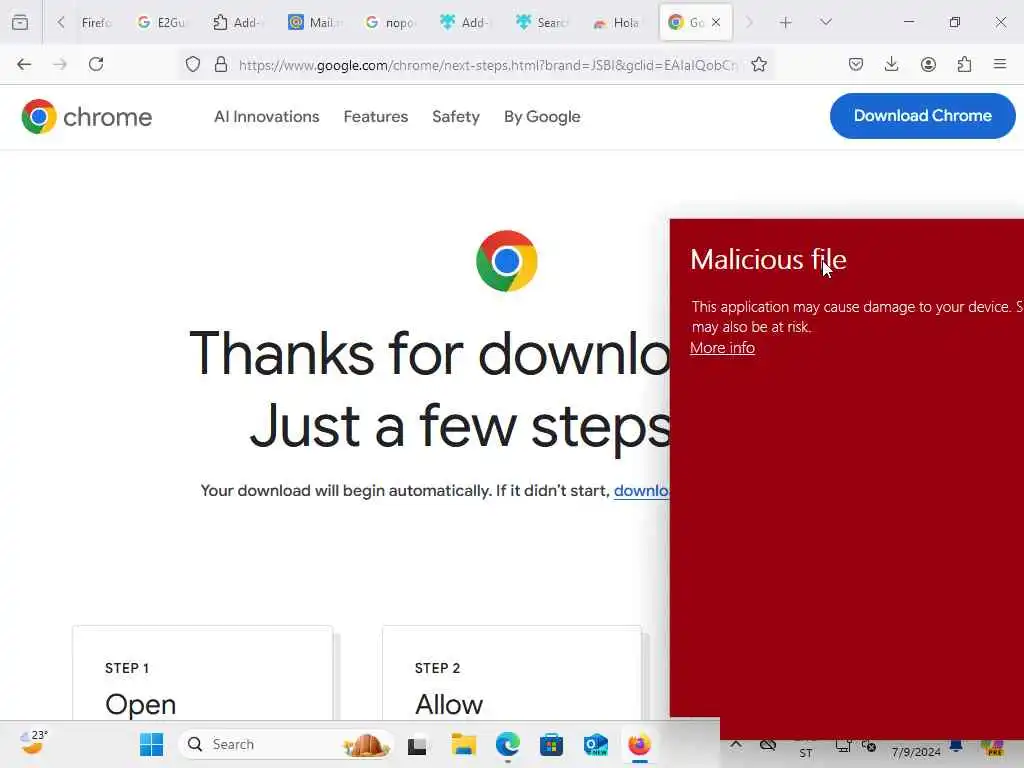
Task: Close the active Google Chrome tab
Action: 716,23
